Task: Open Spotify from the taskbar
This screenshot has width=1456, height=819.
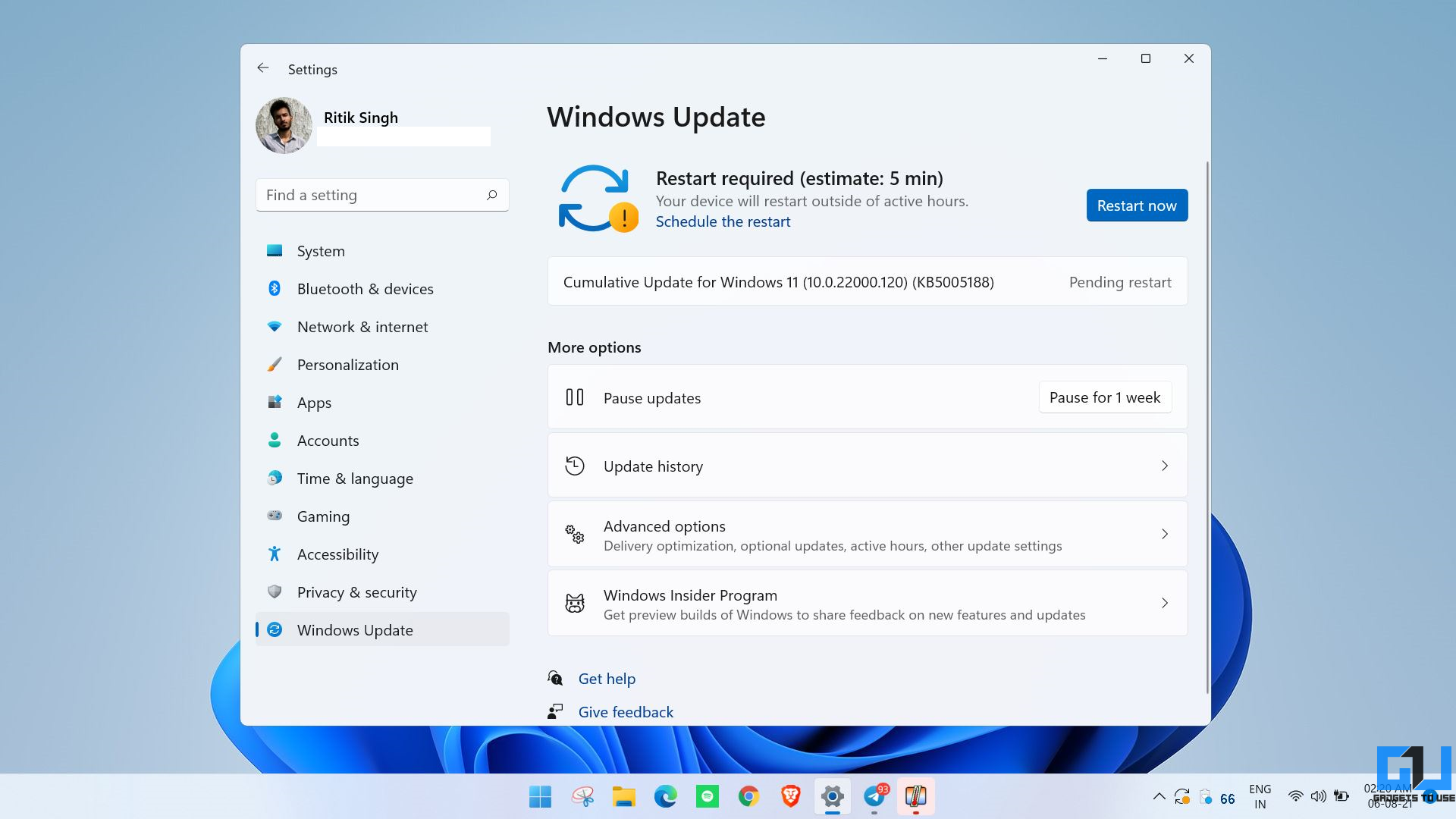Action: click(708, 796)
